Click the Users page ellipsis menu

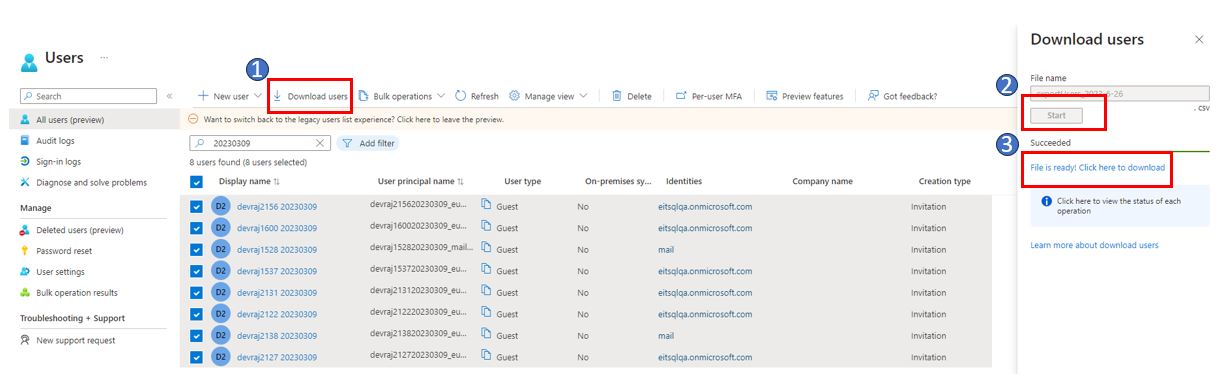(104, 58)
